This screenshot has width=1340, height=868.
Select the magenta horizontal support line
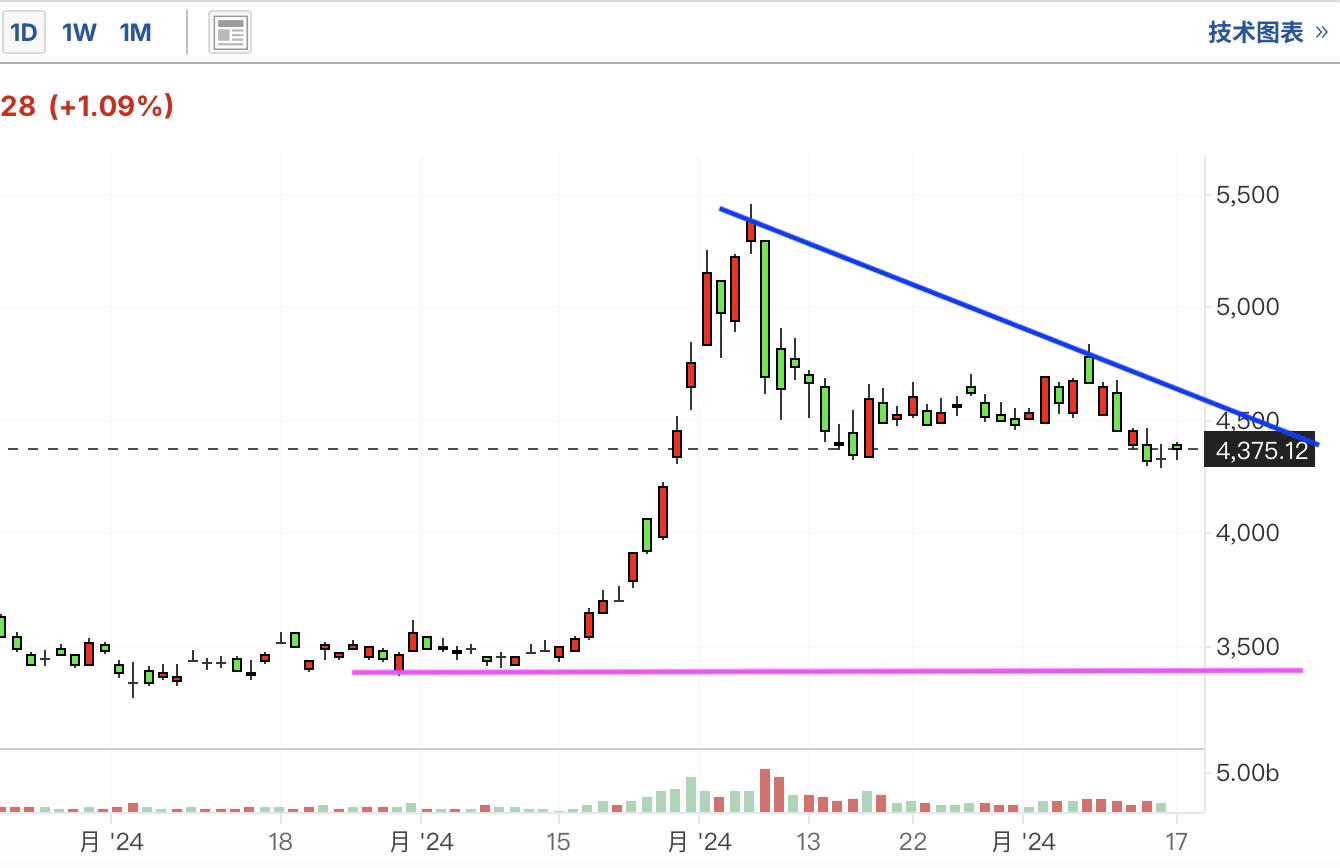tap(828, 671)
